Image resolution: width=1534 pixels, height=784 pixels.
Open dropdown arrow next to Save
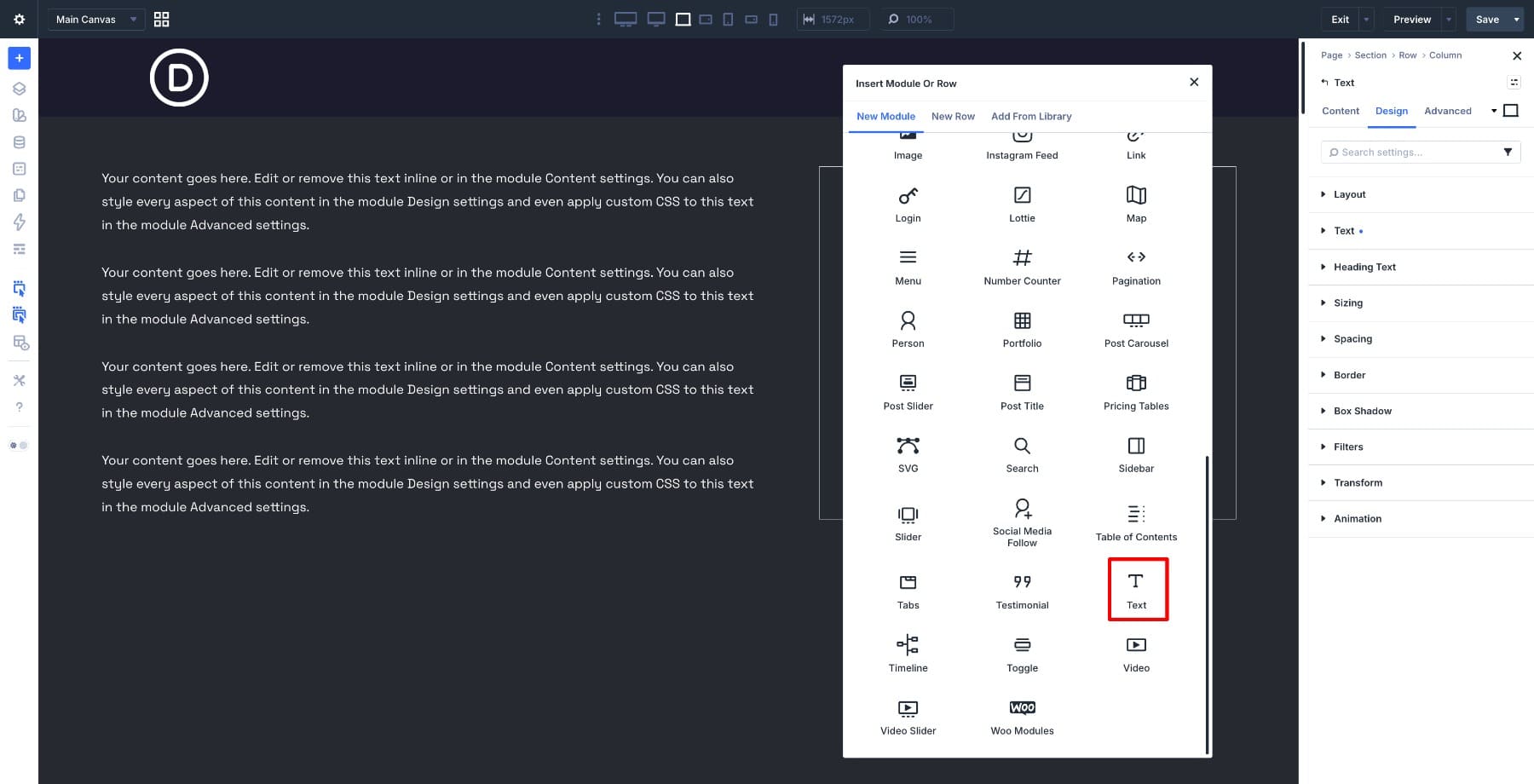[x=1516, y=19]
